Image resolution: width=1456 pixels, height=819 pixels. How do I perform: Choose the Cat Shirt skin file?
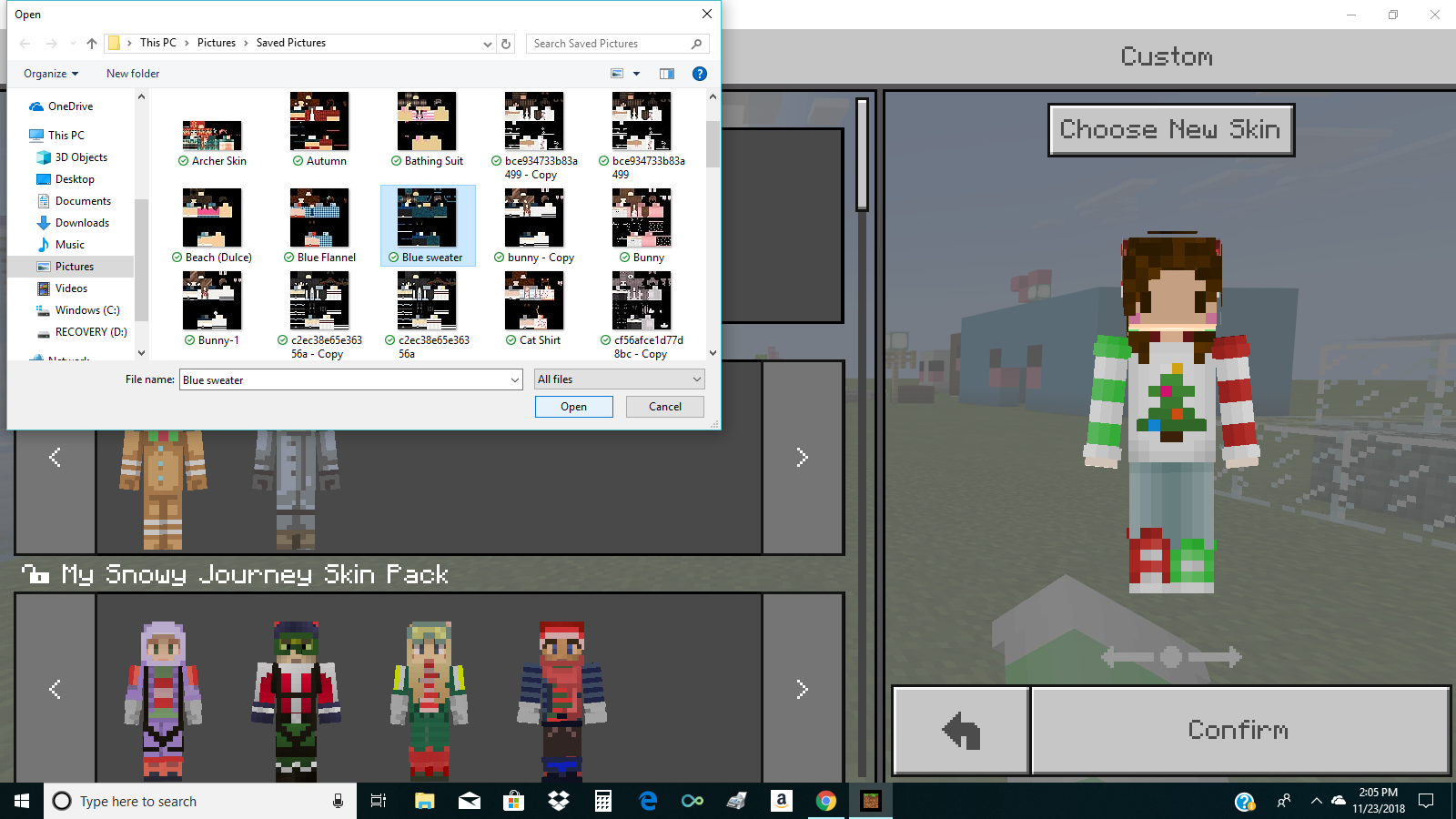pos(534,308)
